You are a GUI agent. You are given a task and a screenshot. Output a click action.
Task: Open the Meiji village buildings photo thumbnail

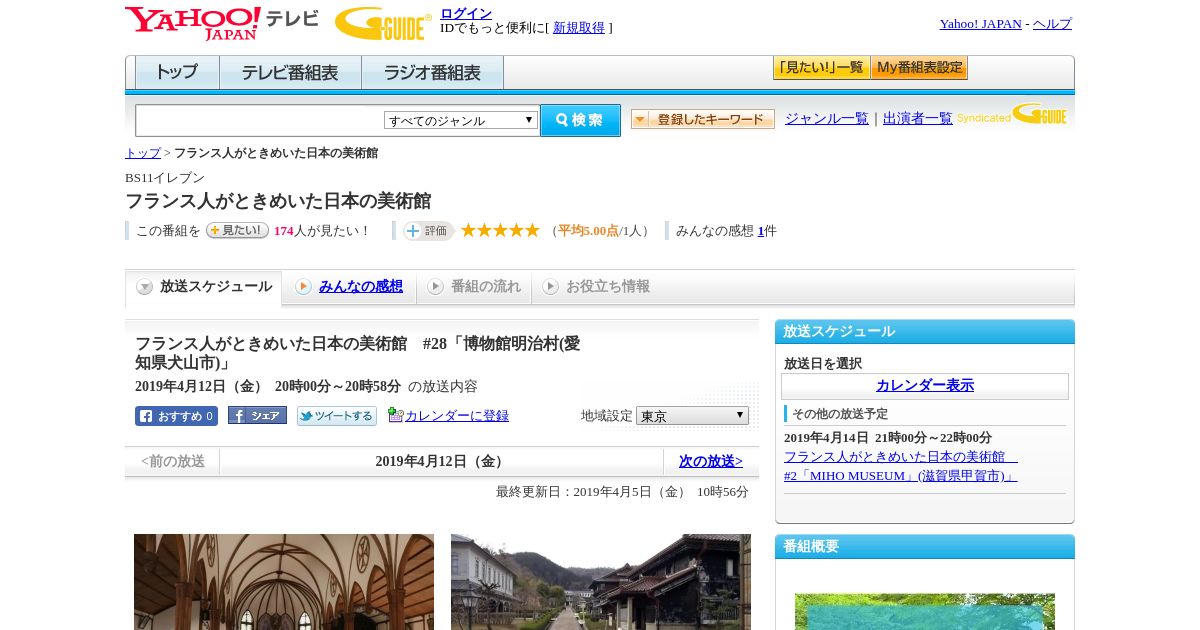click(601, 582)
